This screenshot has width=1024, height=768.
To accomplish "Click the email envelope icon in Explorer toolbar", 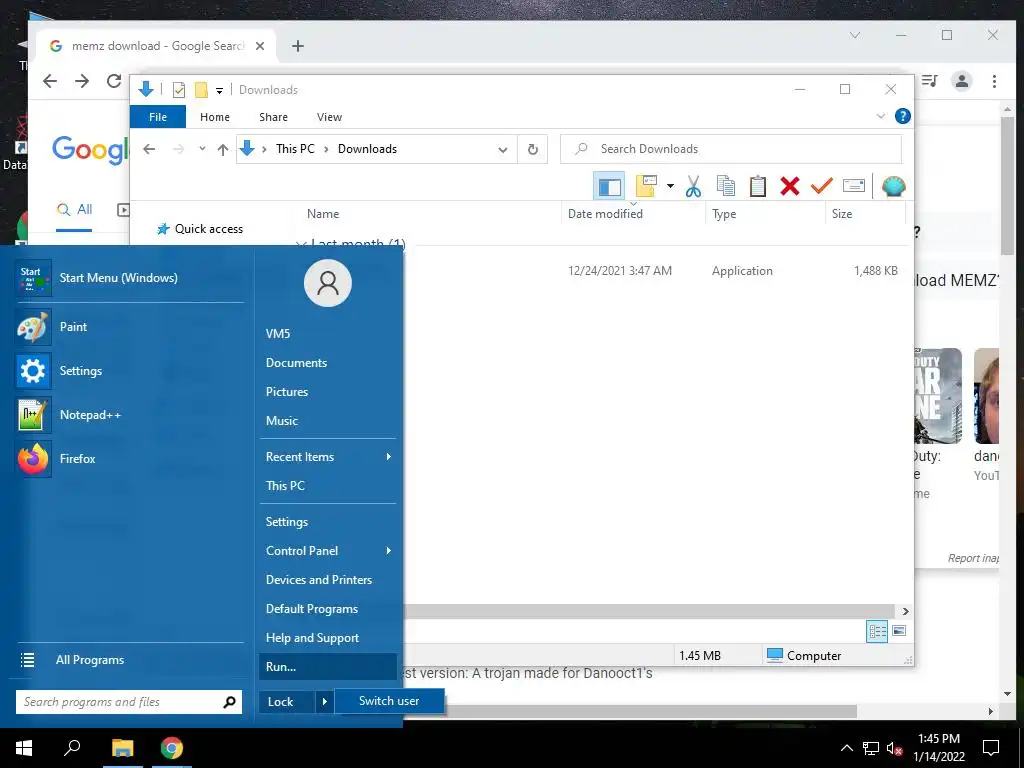I will click(854, 186).
